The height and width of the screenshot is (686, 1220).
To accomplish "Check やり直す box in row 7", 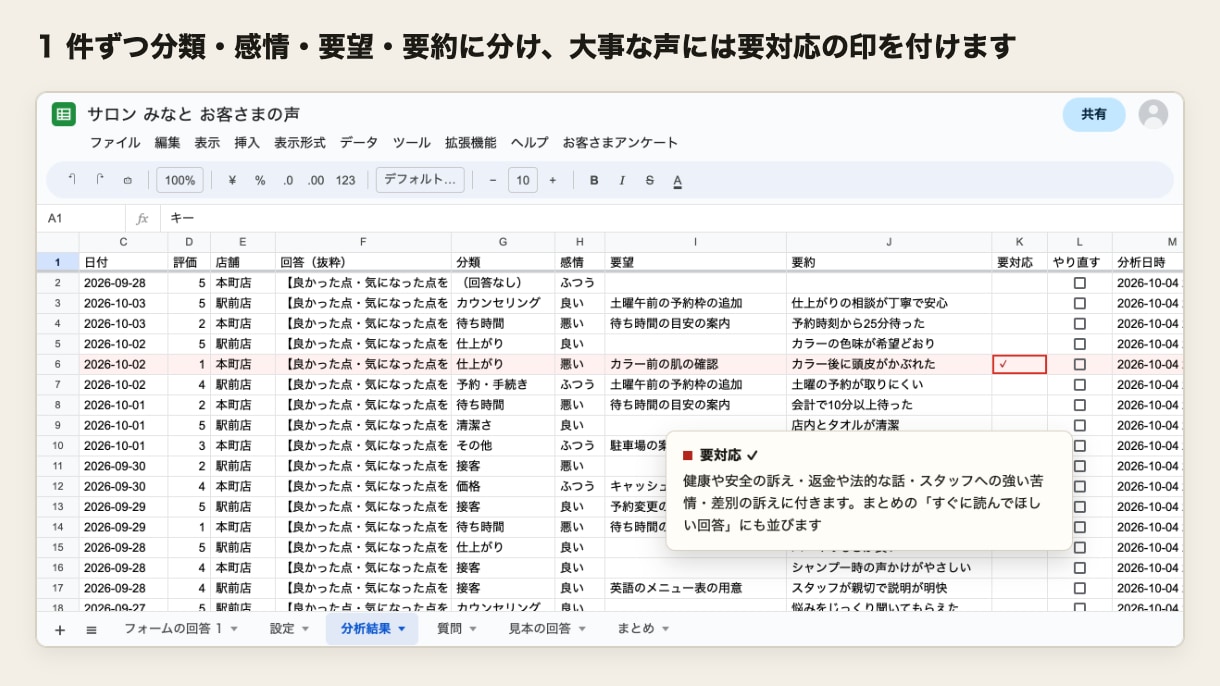I will point(1079,385).
